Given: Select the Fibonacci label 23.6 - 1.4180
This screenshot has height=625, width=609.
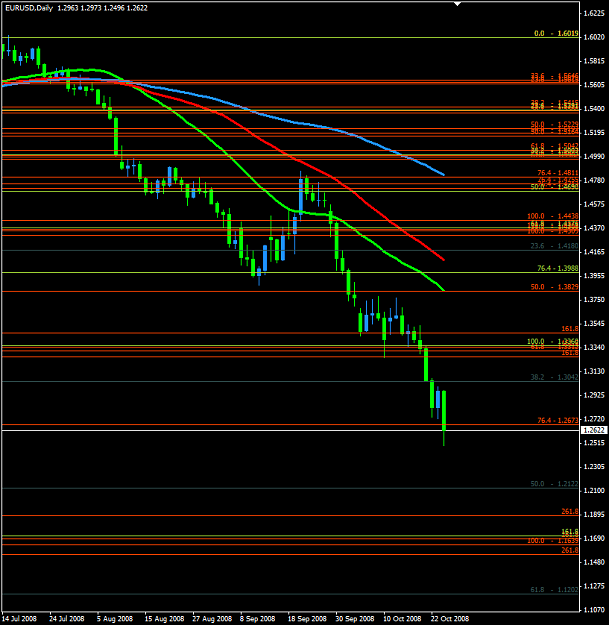Looking at the screenshot, I should point(554,246).
